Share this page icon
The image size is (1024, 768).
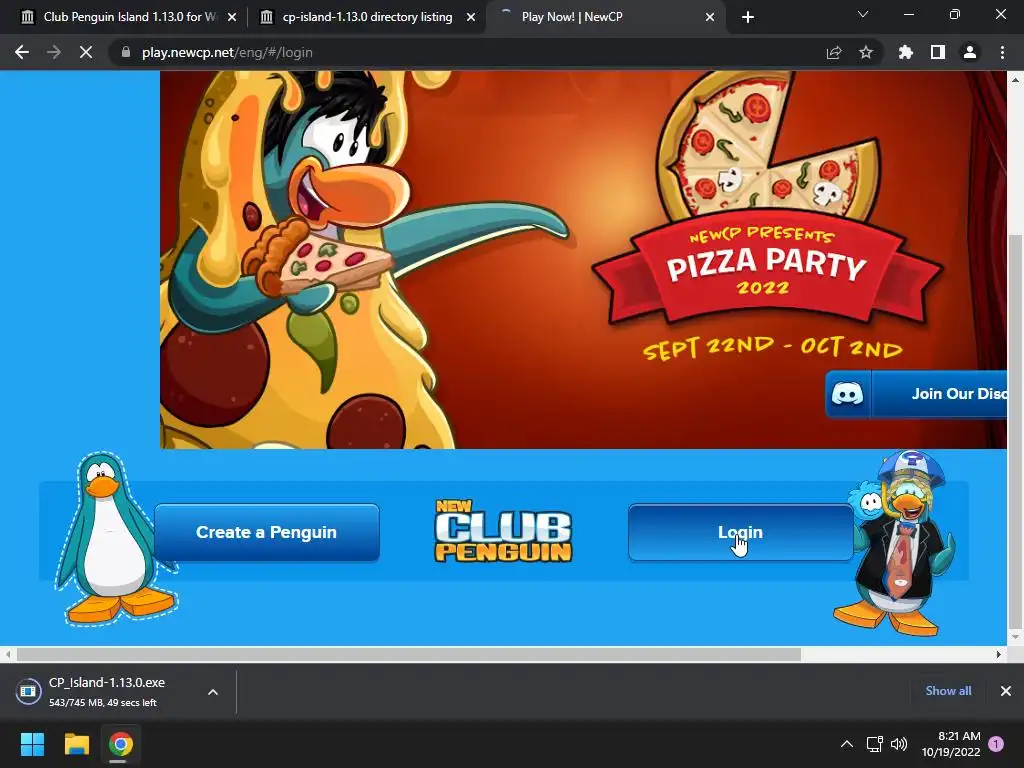834,52
